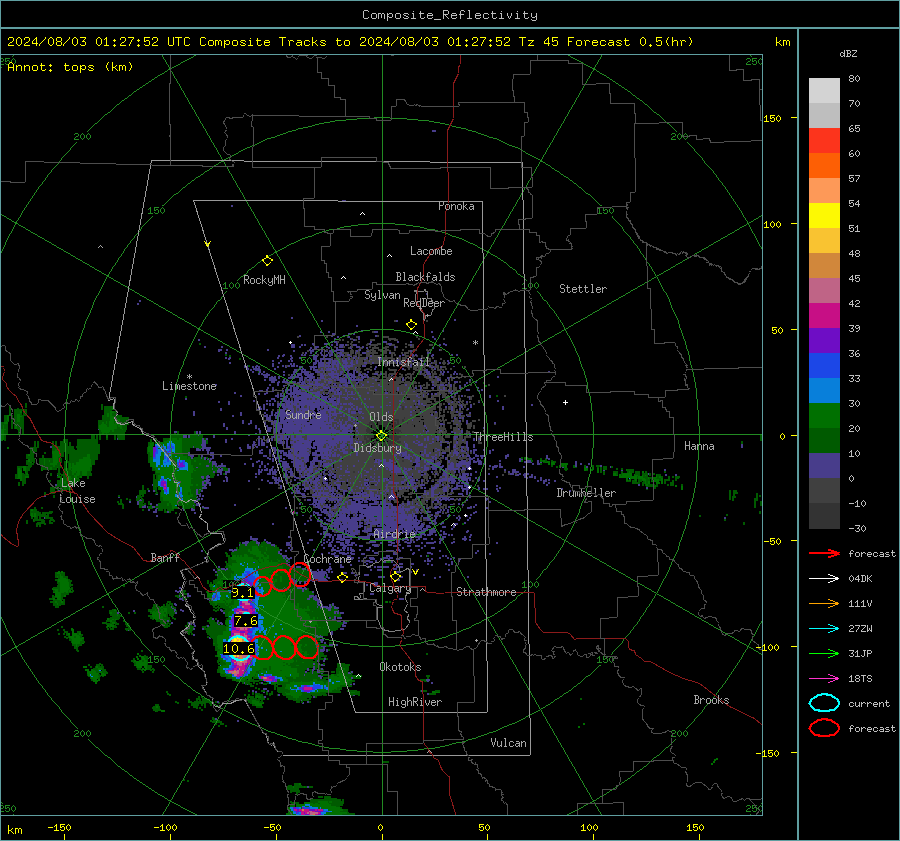Click the yellow 51 dBZ color swatch
The width and height of the screenshot is (900, 841).
coord(824,215)
